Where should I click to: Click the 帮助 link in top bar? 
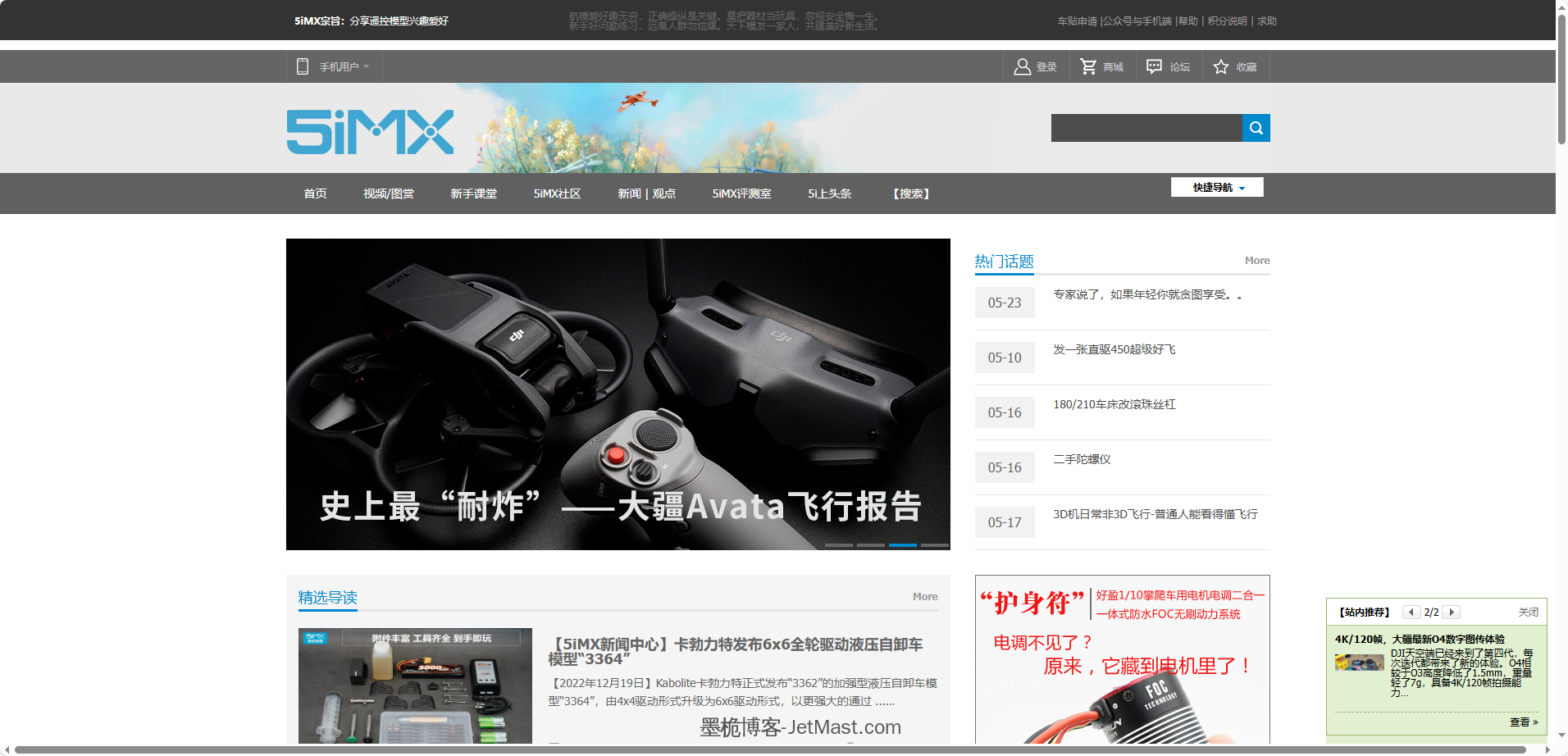[x=1188, y=21]
